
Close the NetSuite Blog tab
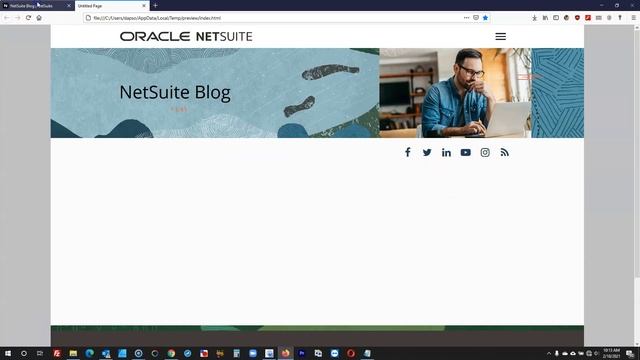[69, 6]
